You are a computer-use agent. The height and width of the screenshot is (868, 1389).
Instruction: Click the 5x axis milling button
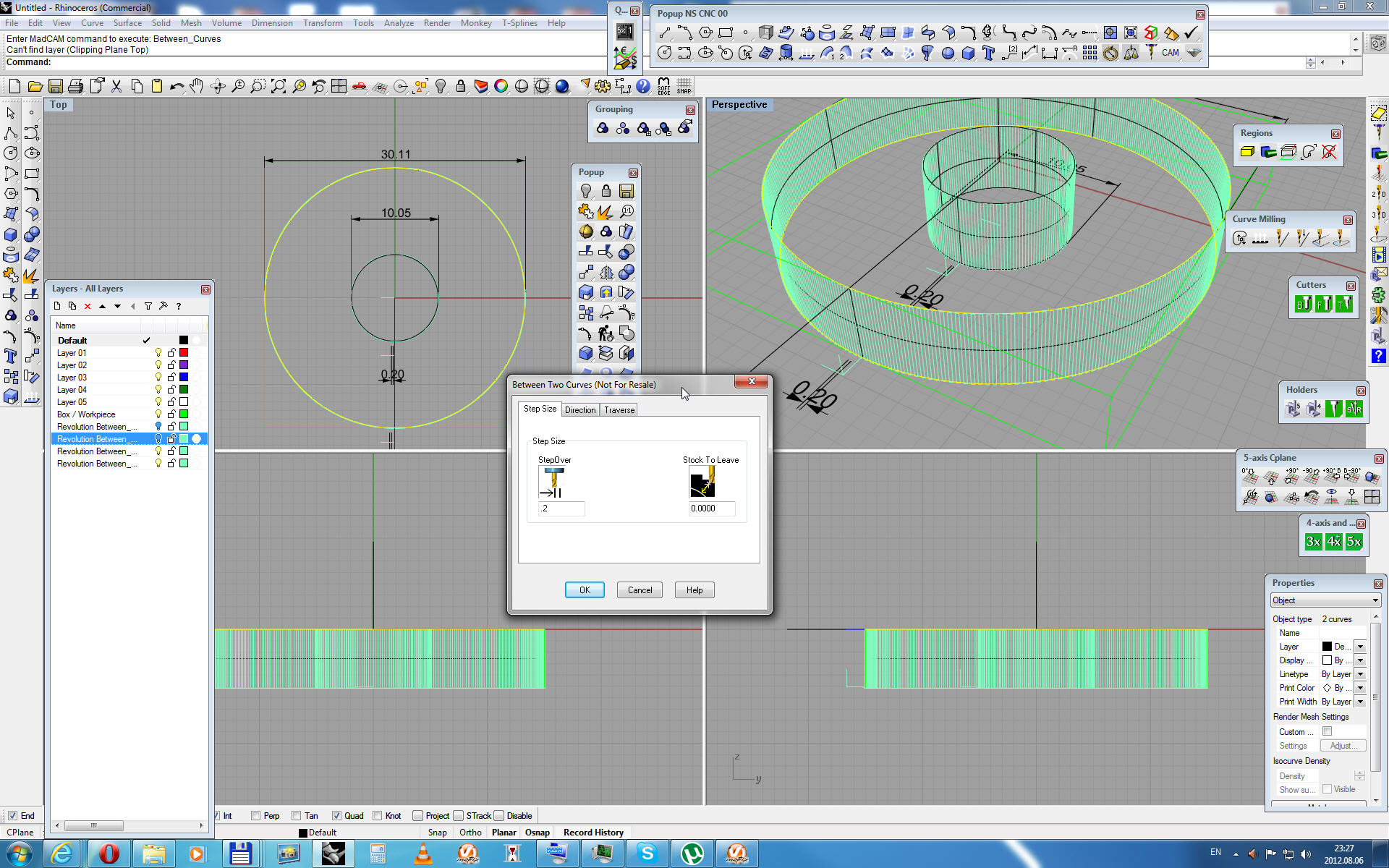(x=1354, y=542)
